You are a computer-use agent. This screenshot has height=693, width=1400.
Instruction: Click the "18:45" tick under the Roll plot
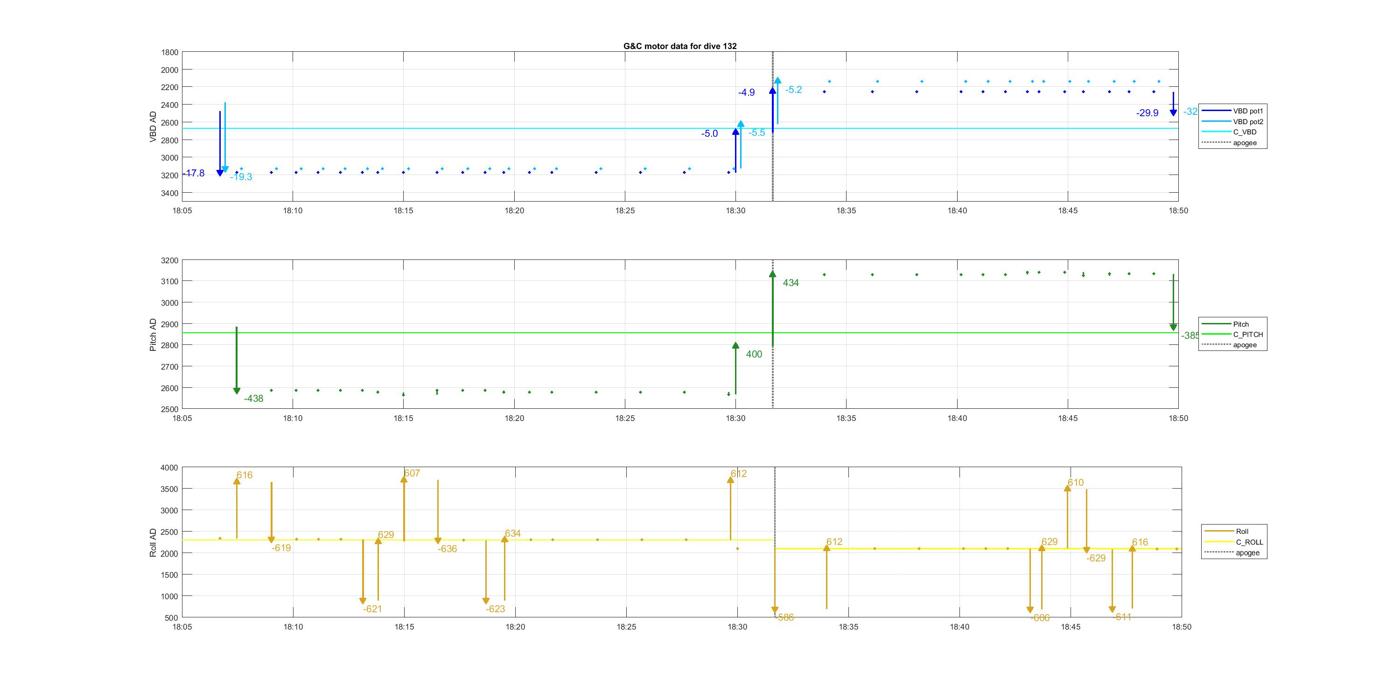[1070, 627]
